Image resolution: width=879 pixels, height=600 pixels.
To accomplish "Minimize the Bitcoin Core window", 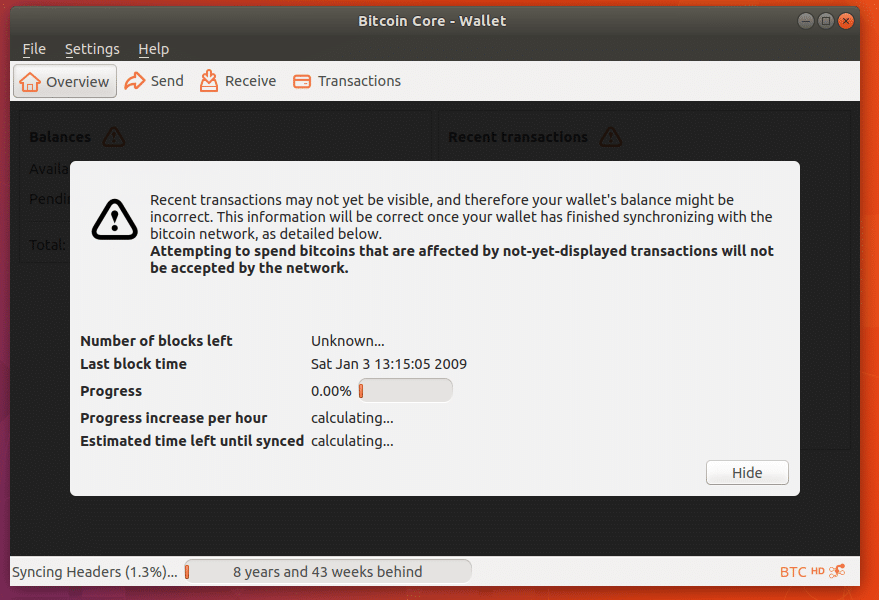I will pyautogui.click(x=806, y=21).
